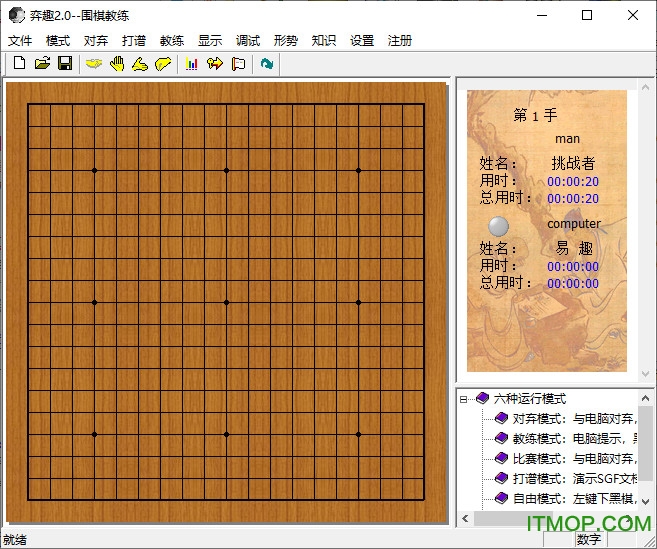Click the computer name 易 趣
Screen dimensions: 657x549
point(574,248)
